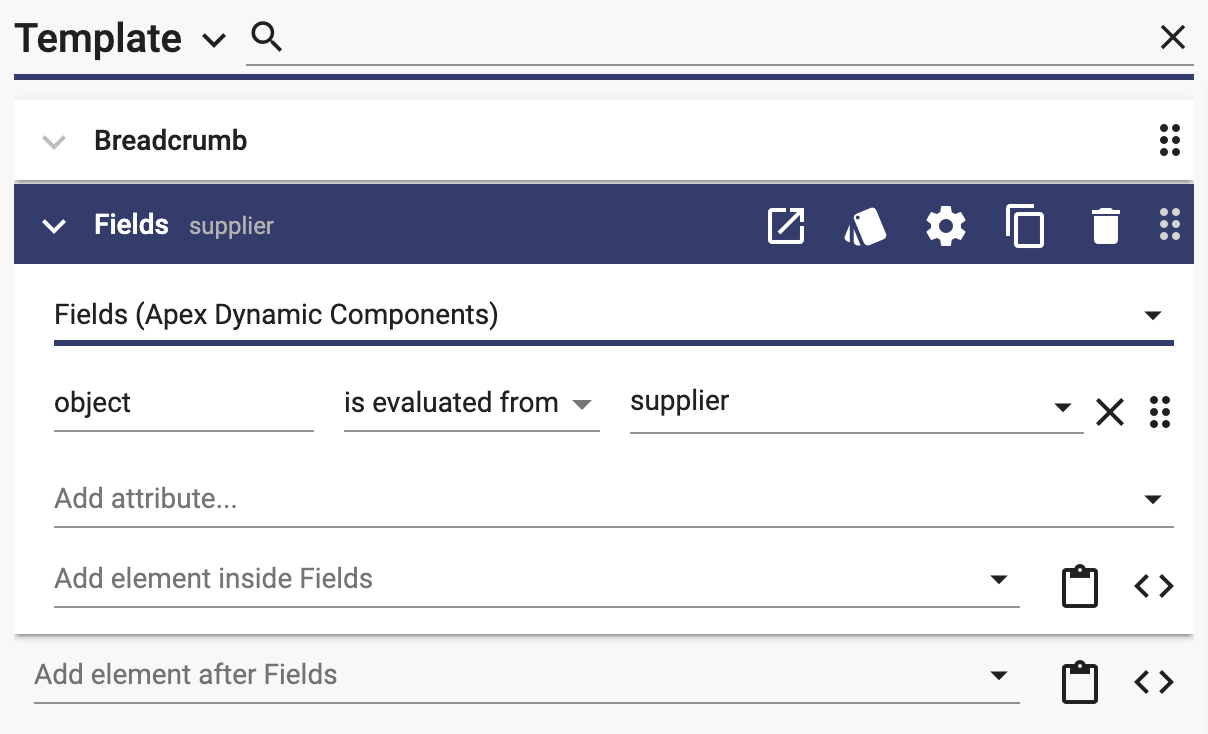1208x734 pixels.
Task: Click the search magnifier icon
Action: click(267, 38)
